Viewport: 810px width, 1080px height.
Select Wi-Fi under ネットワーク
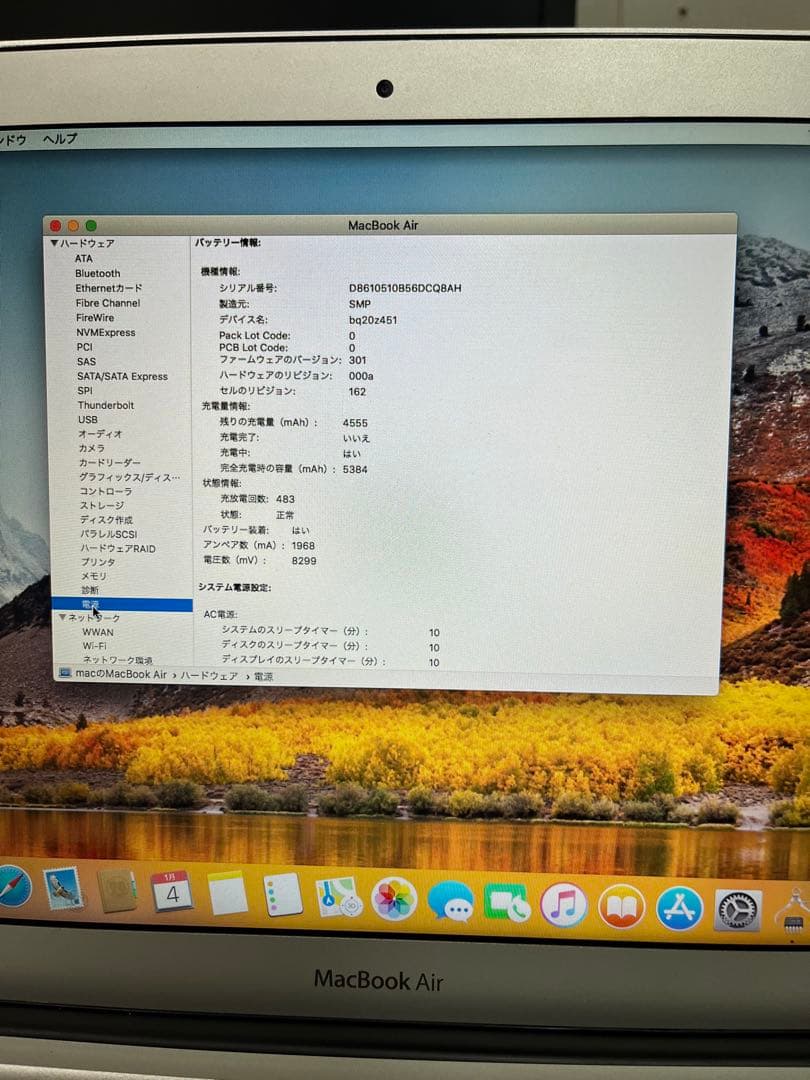[x=97, y=646]
